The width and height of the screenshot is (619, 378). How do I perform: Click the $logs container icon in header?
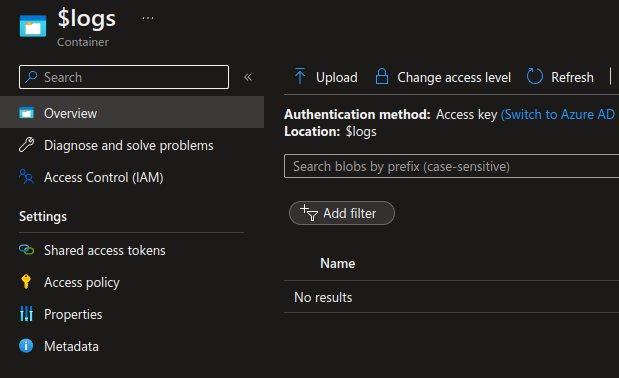click(x=33, y=26)
